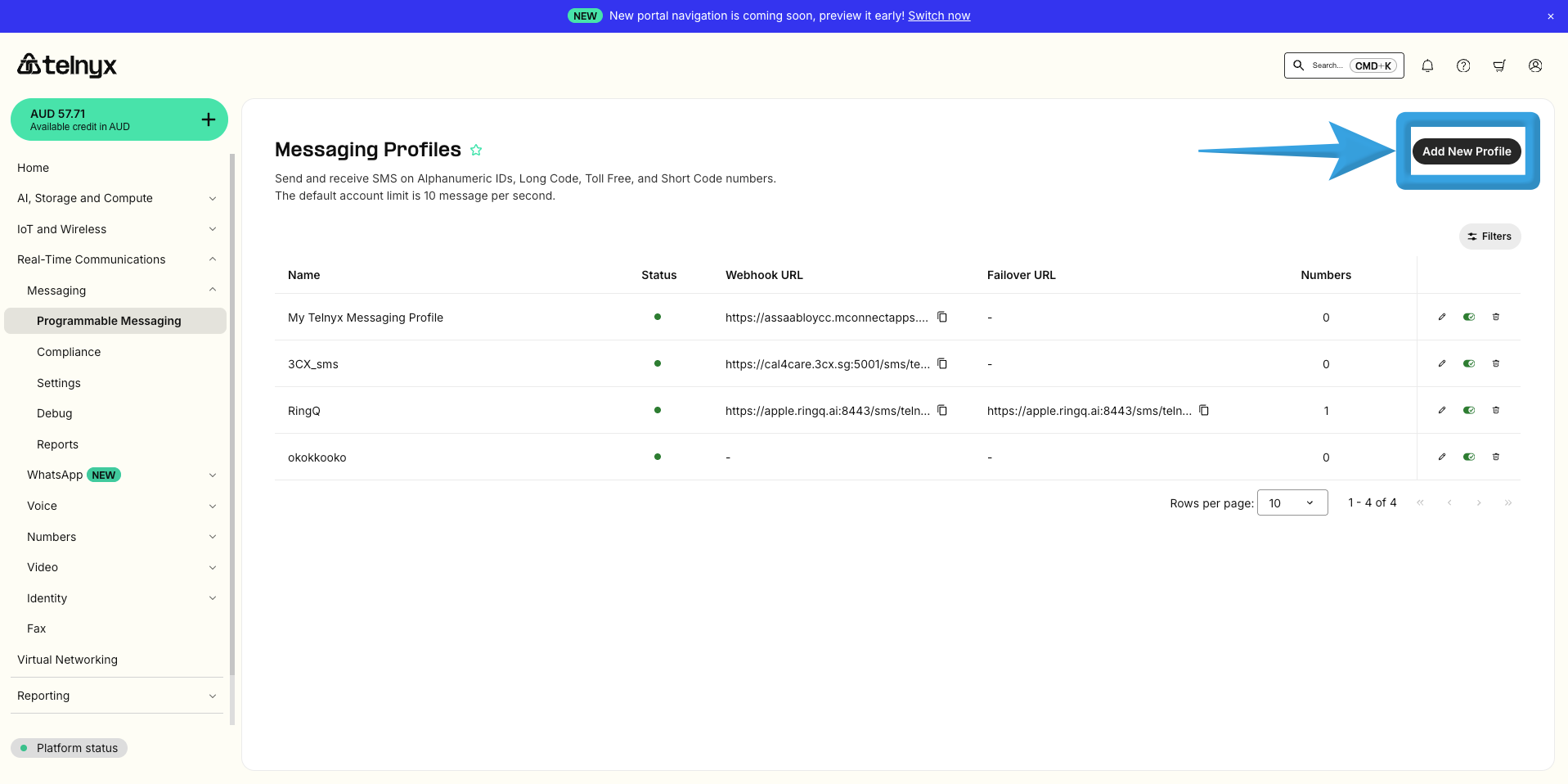Click the Add New Profile button
The image size is (1568, 784).
click(x=1466, y=151)
